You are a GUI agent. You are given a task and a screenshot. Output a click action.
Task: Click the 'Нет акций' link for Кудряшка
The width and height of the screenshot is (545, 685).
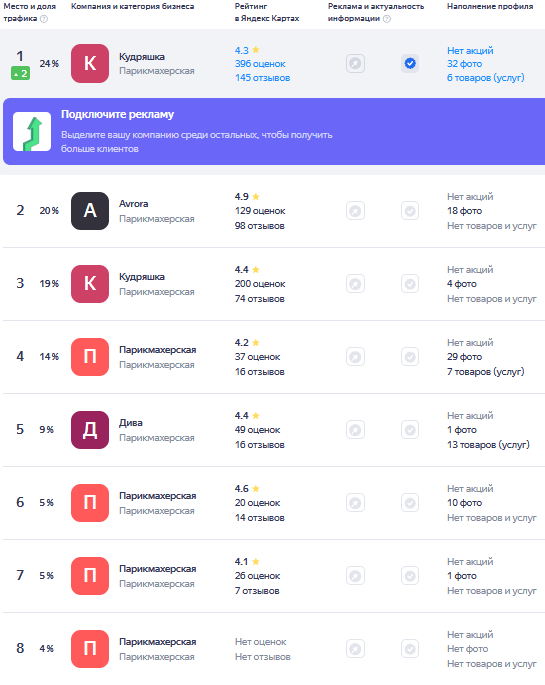click(470, 51)
